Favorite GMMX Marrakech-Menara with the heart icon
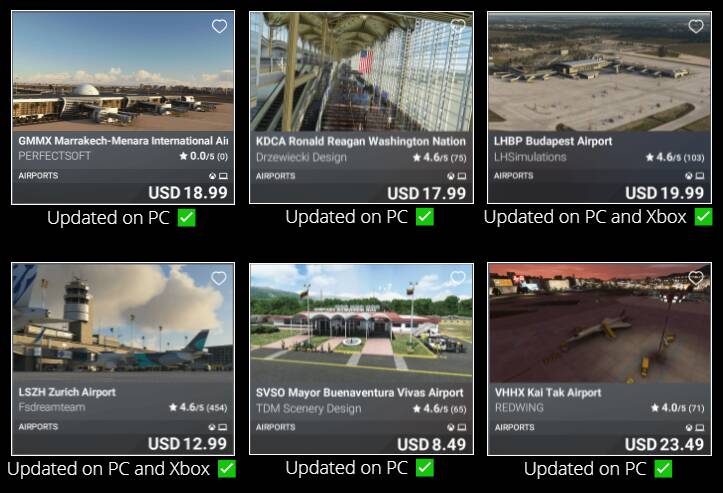 click(219, 26)
